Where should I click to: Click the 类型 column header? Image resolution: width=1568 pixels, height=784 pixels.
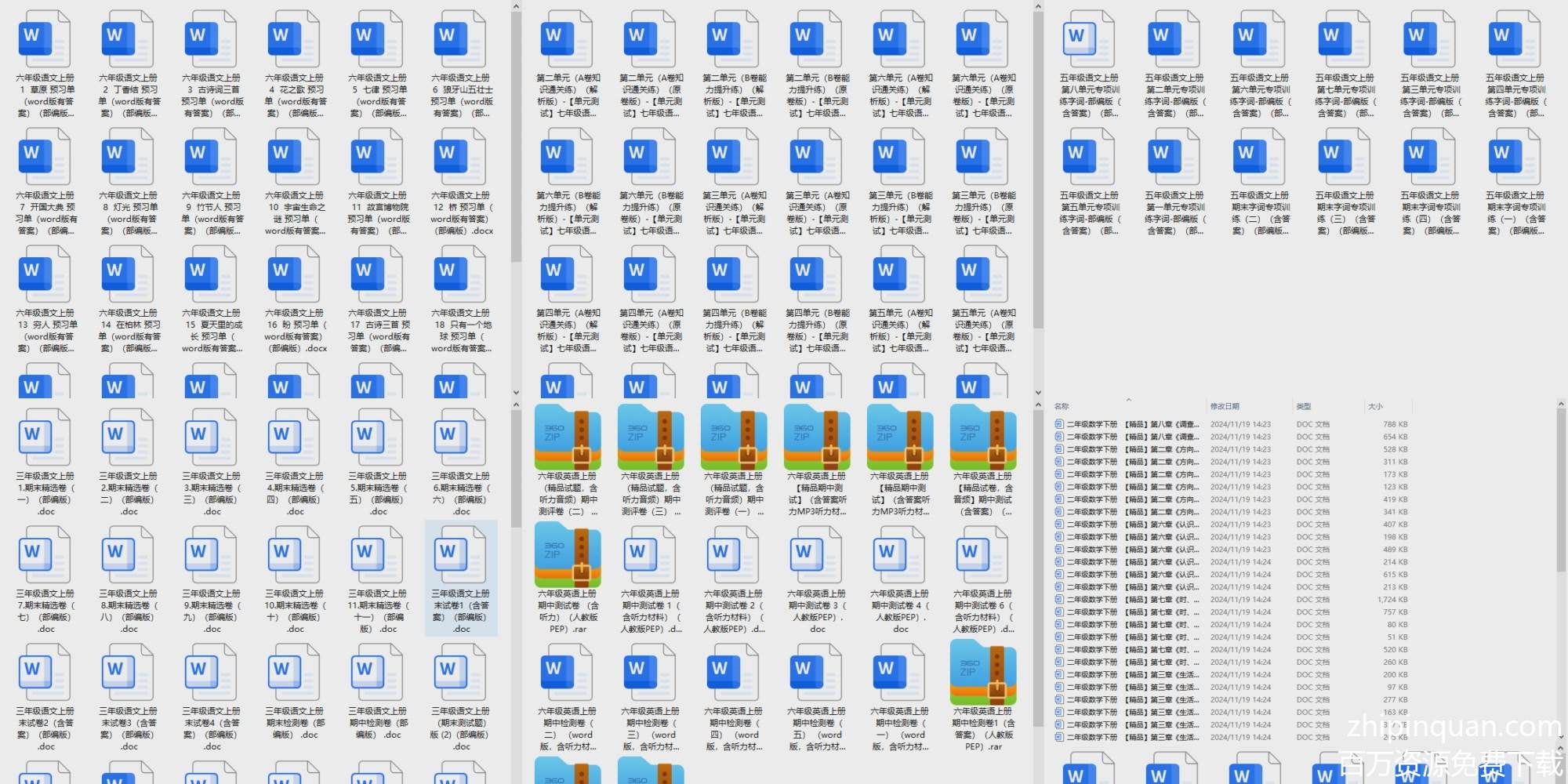point(1304,406)
